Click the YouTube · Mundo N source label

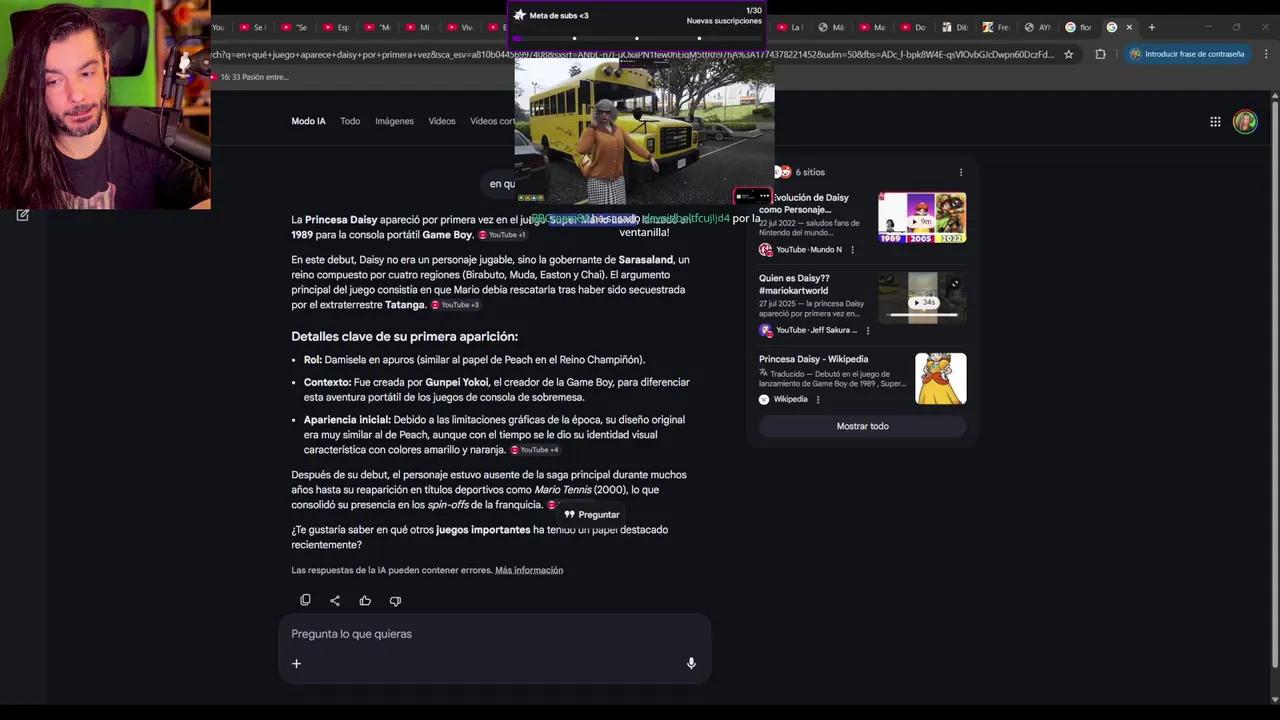pos(809,250)
